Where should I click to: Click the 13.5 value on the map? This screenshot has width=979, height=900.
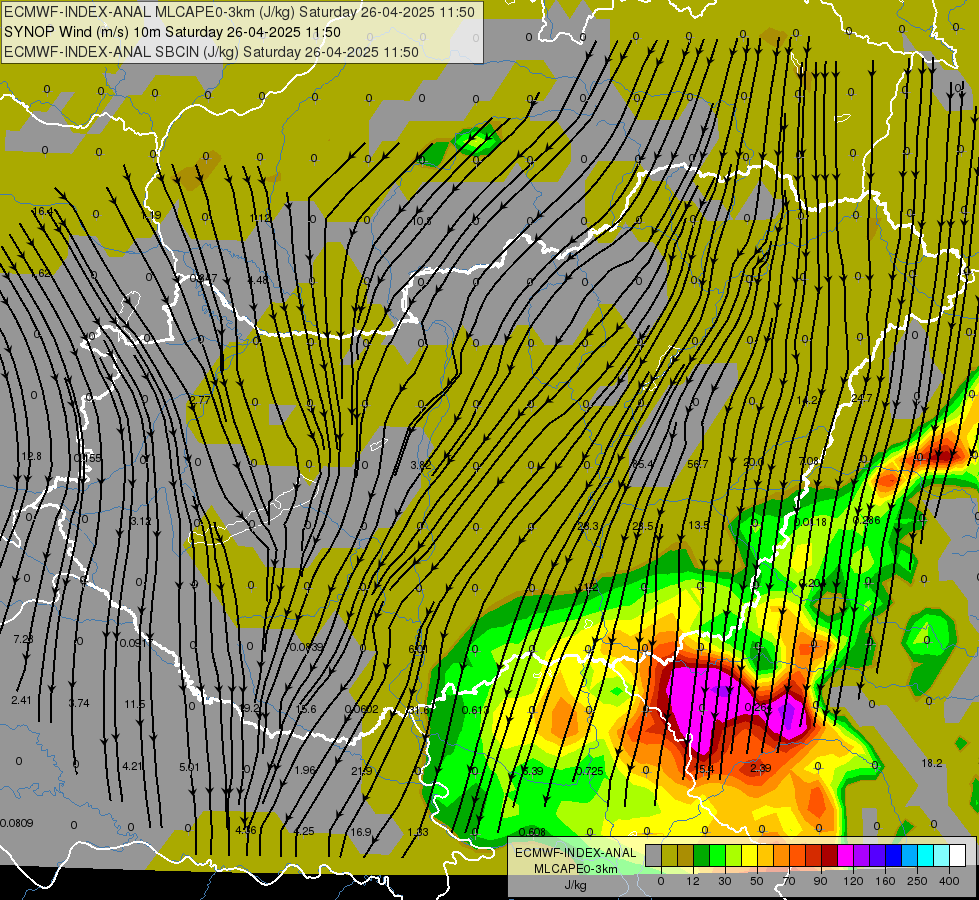coord(699,525)
